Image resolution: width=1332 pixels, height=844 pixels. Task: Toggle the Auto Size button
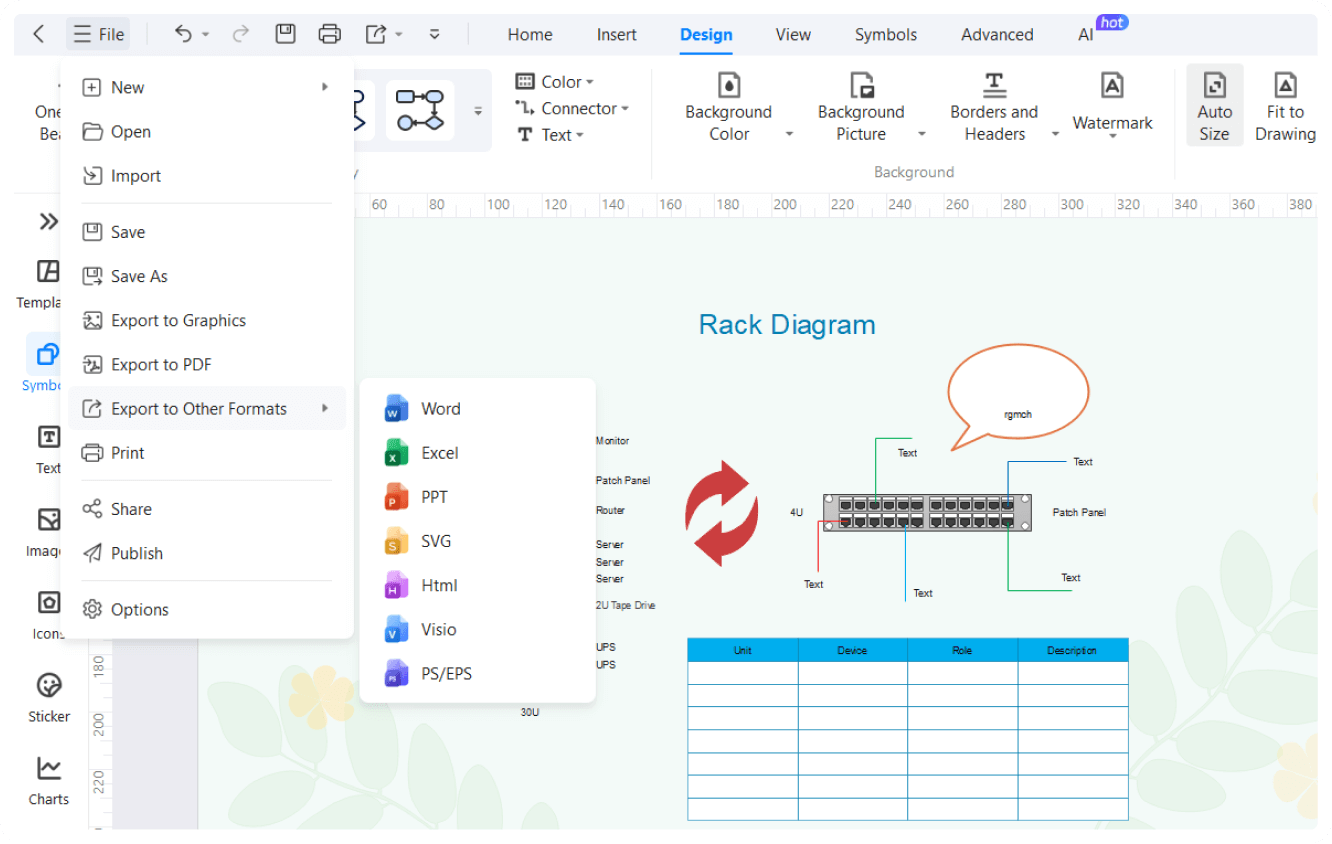point(1214,105)
